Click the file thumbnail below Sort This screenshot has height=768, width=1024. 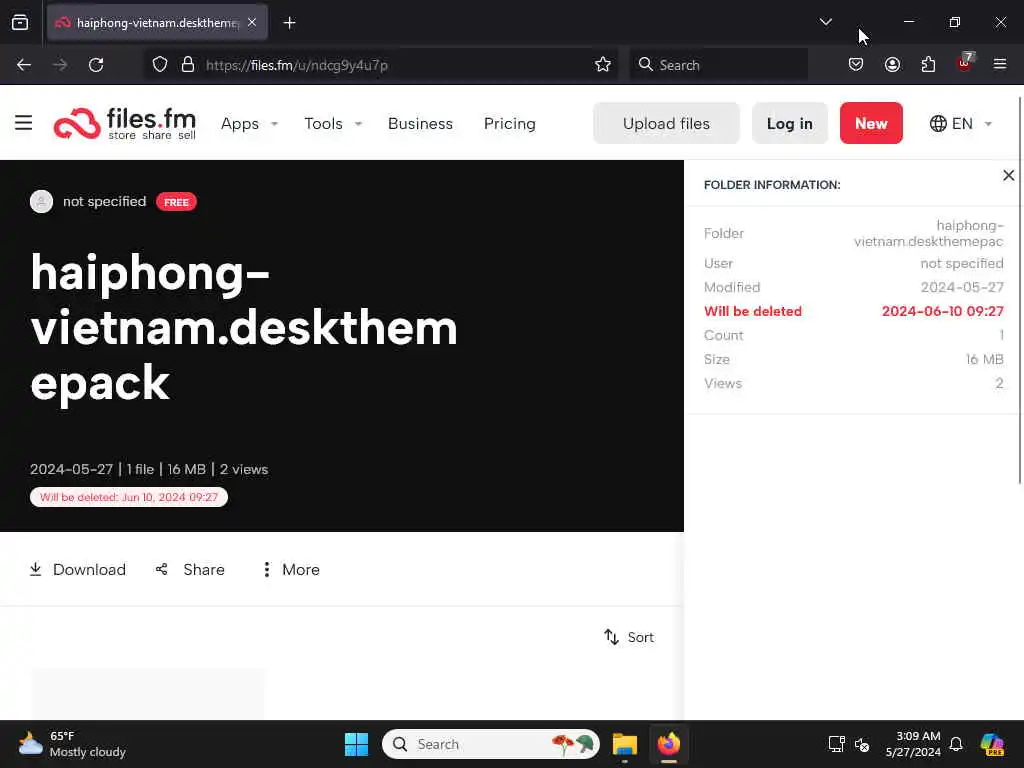pos(148,694)
